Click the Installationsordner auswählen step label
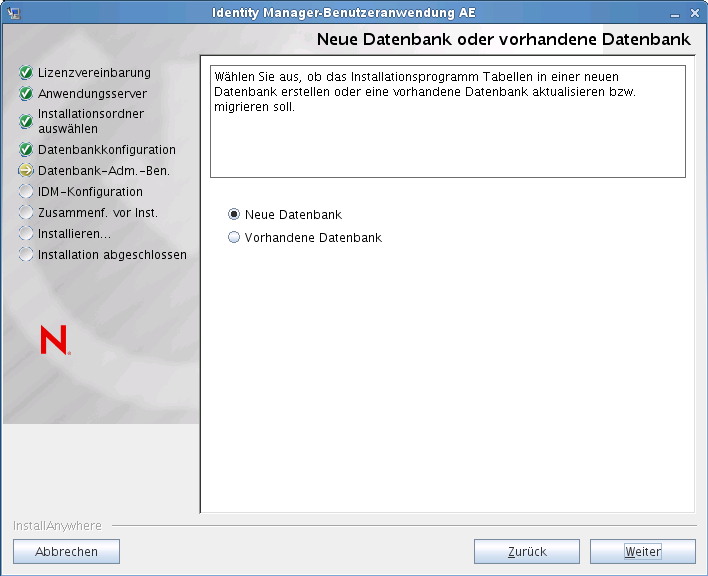Screen dimensions: 708x576 click(x=91, y=121)
